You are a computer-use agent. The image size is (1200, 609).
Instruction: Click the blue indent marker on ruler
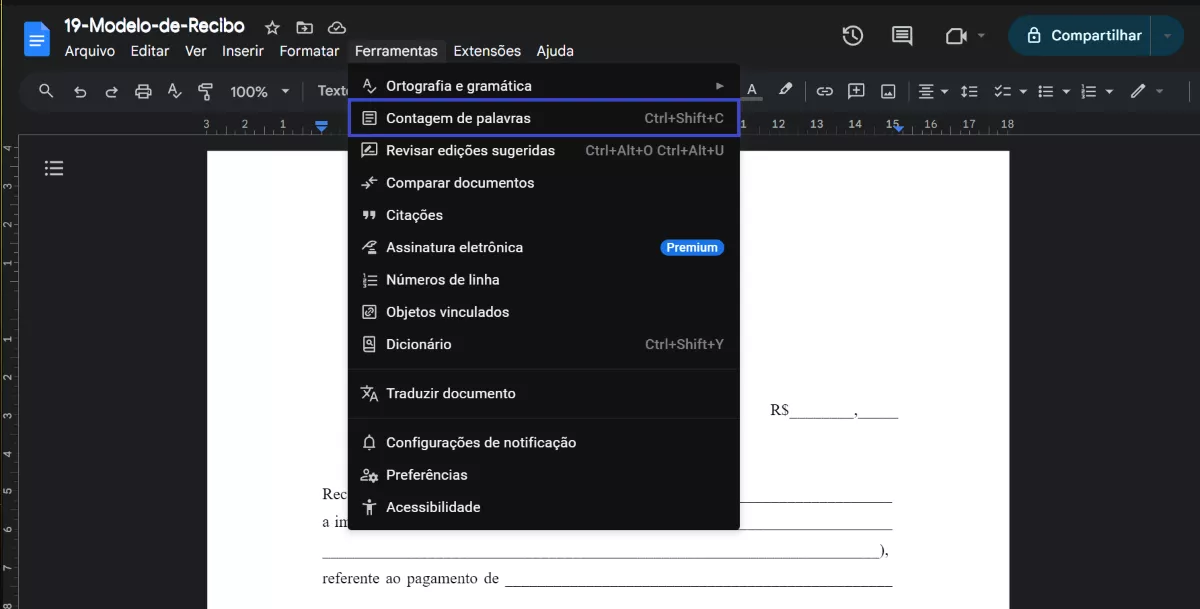[320, 126]
